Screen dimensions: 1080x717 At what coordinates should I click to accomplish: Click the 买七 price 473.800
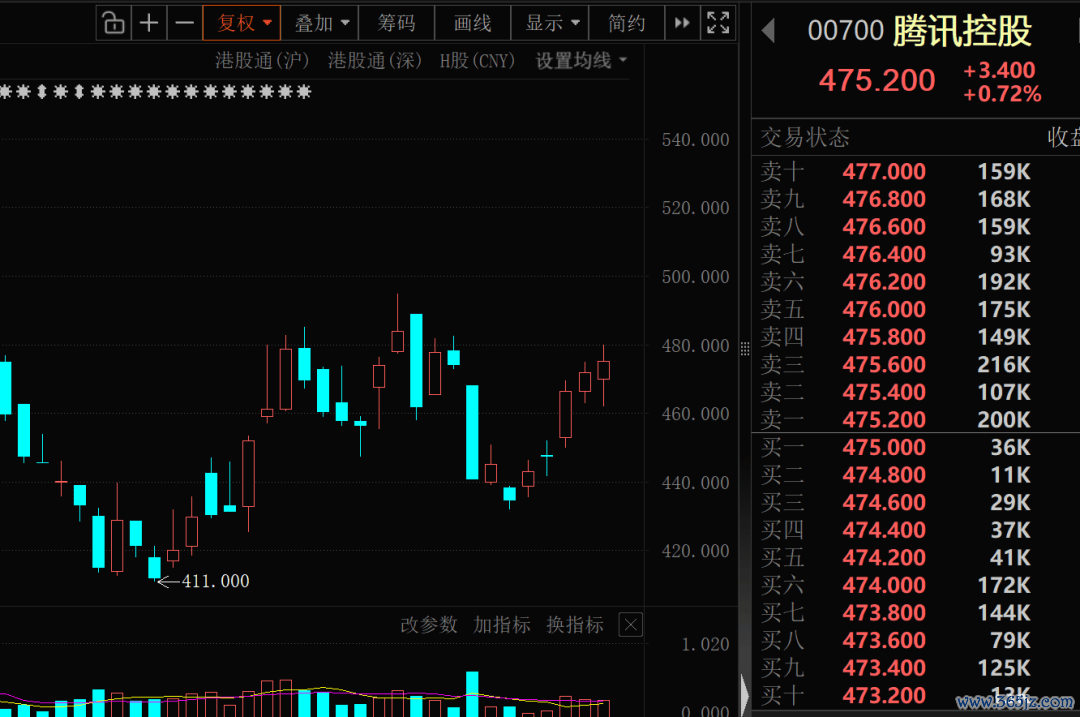pos(884,612)
